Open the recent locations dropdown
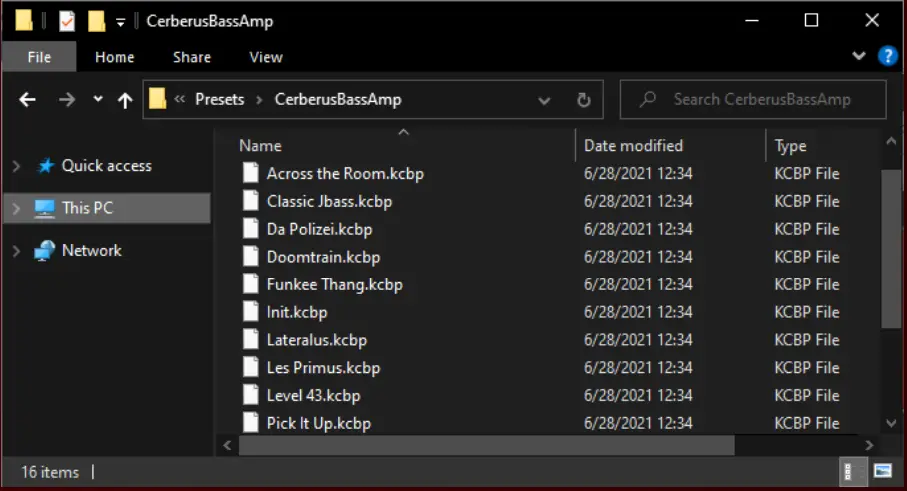The image size is (907, 491). [x=98, y=100]
